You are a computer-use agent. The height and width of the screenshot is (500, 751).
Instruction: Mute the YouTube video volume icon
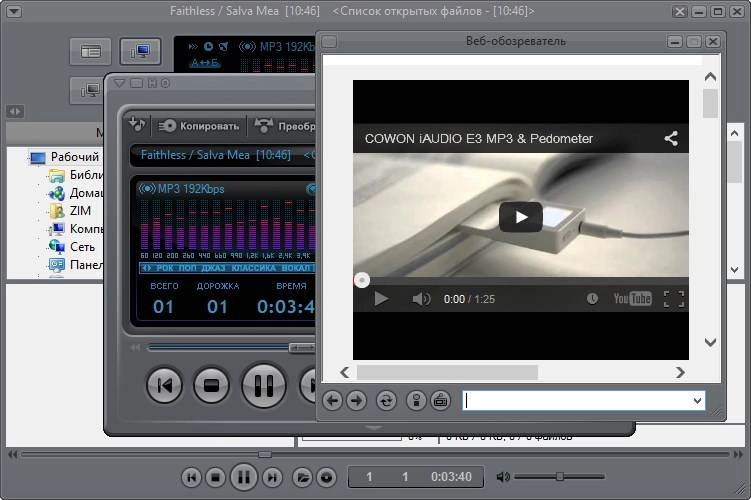(421, 299)
